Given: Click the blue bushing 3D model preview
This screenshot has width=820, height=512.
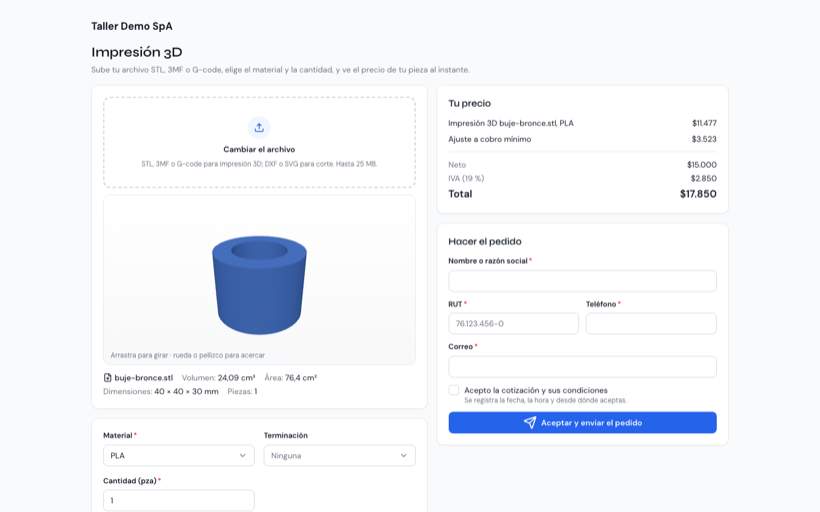Looking at the screenshot, I should 259,285.
